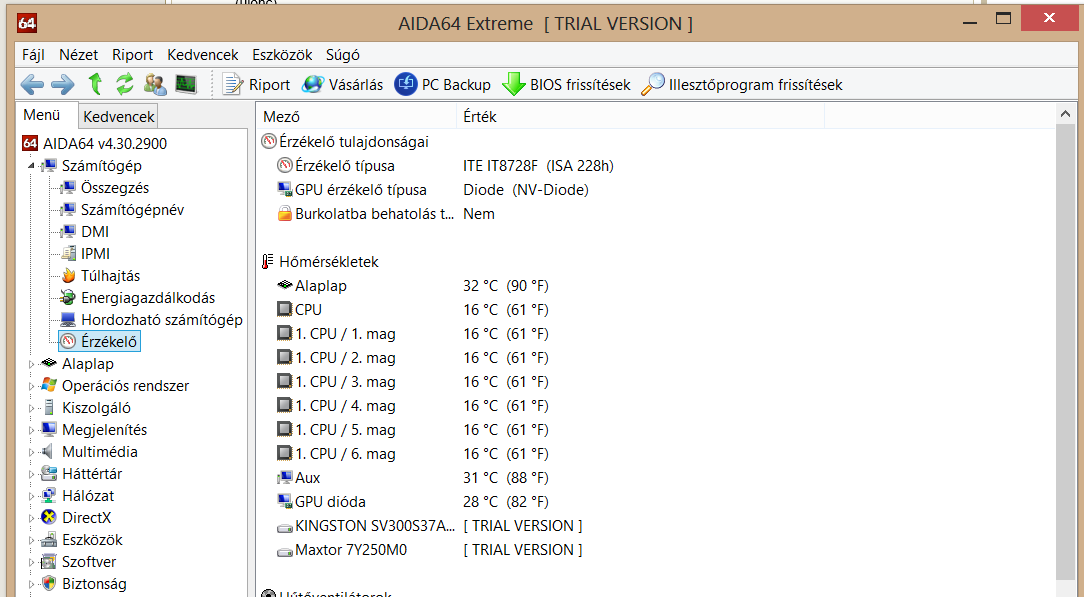The width and height of the screenshot is (1084, 597).
Task: Open the Súgó menu
Action: (342, 55)
